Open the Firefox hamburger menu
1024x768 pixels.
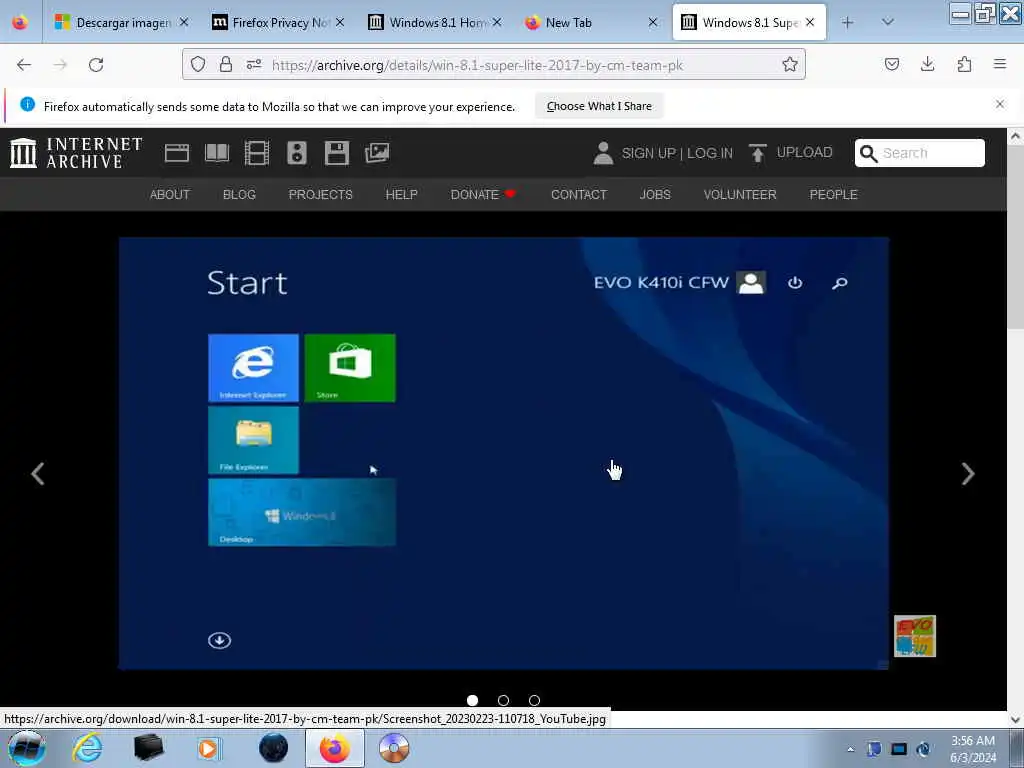(1000, 64)
